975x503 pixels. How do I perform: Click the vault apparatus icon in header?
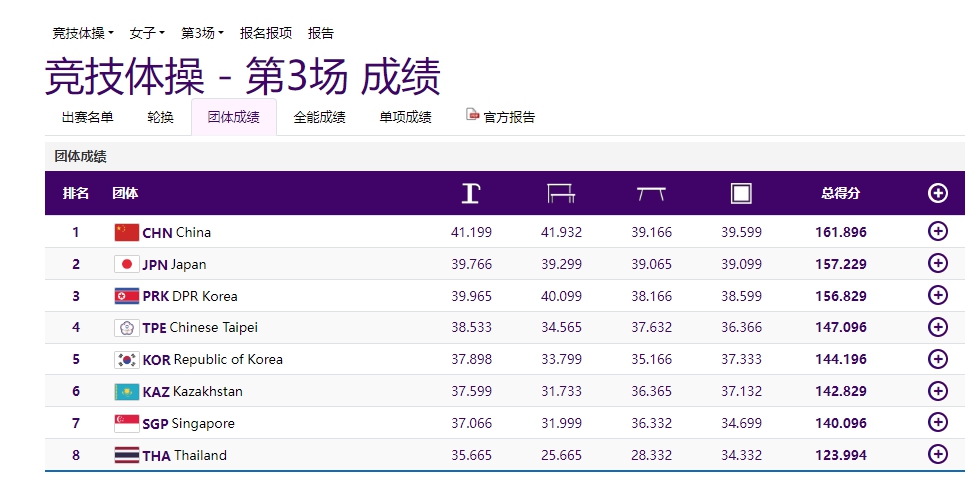tap(471, 193)
